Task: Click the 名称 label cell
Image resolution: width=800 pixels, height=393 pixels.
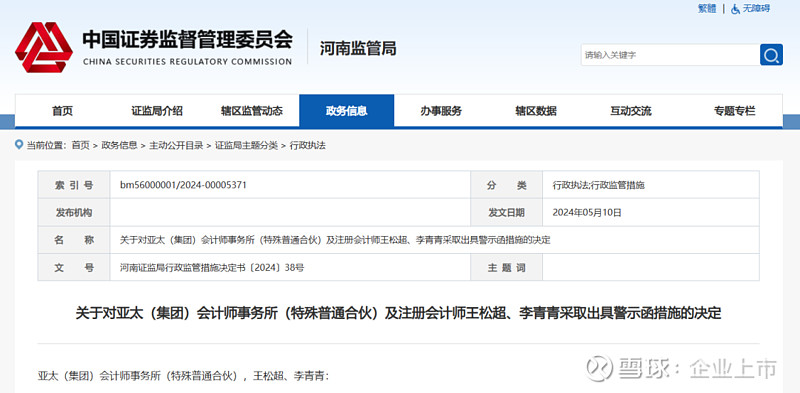Action: (74, 240)
